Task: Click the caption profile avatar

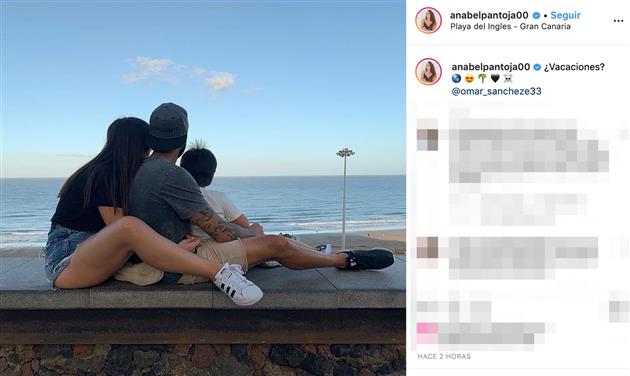Action: tap(428, 72)
